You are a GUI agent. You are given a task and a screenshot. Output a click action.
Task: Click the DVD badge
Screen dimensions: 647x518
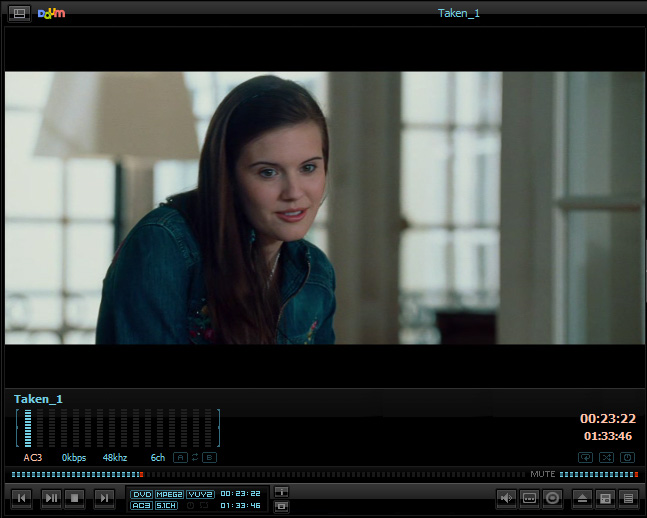[x=142, y=494]
